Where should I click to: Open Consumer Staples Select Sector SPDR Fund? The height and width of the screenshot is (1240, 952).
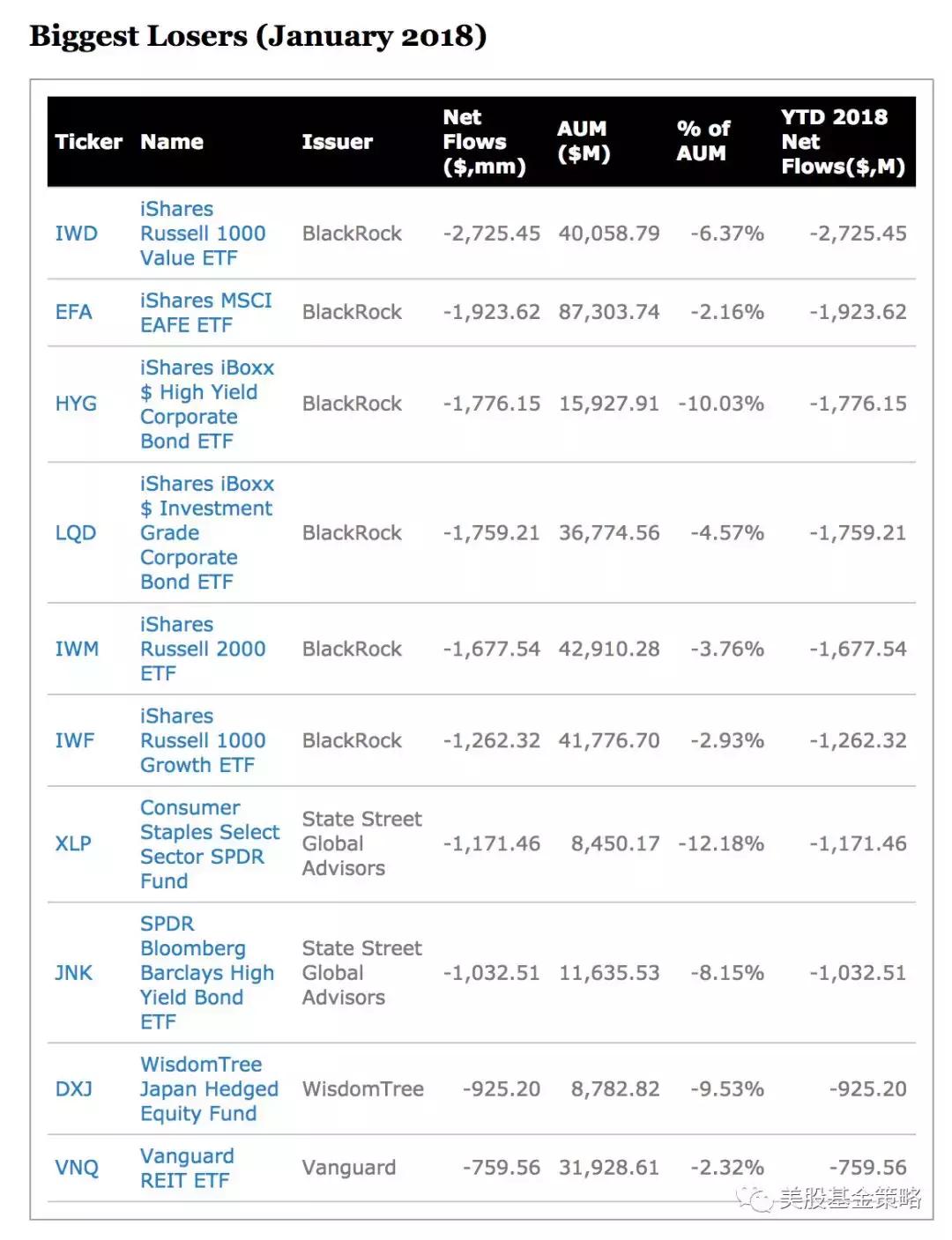coord(209,844)
